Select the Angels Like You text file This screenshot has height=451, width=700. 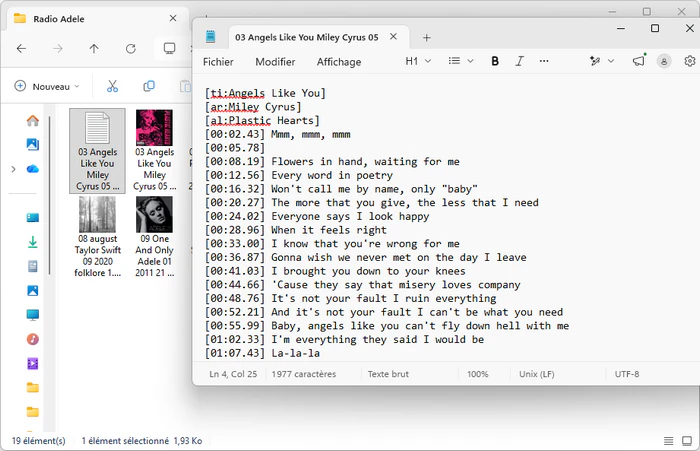click(97, 151)
